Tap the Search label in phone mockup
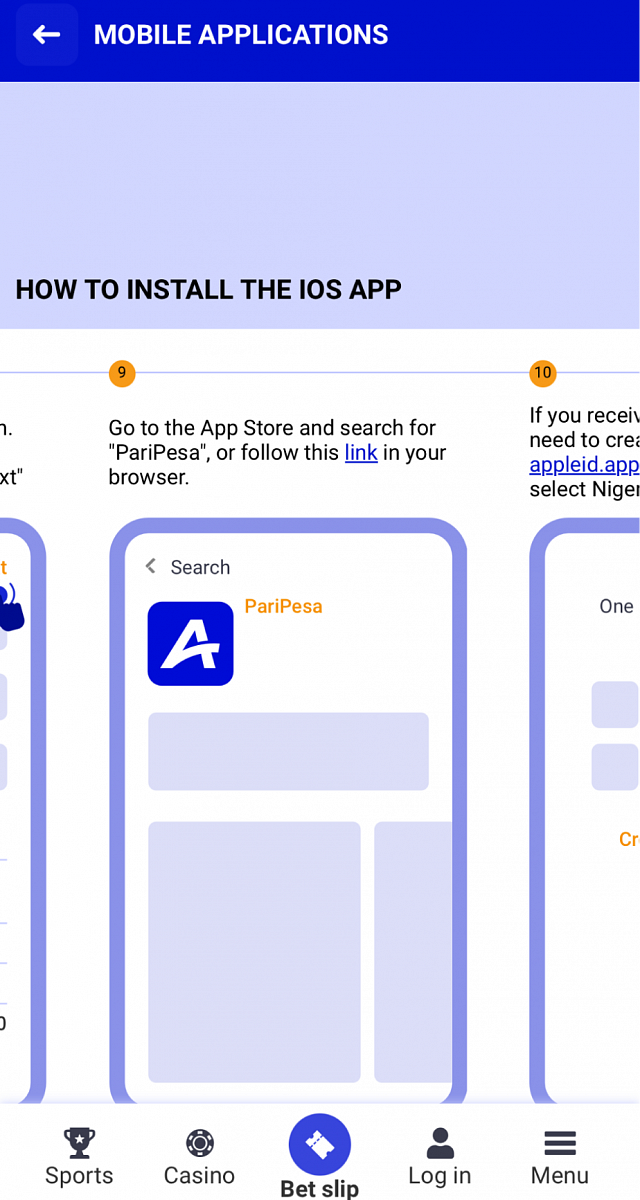The width and height of the screenshot is (640, 1200). 200,567
